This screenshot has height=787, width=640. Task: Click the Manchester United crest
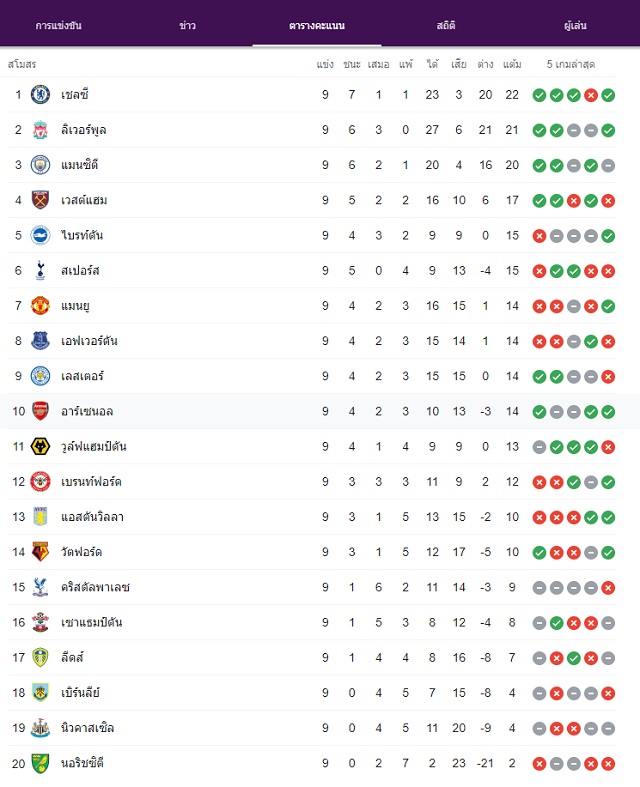[40, 306]
